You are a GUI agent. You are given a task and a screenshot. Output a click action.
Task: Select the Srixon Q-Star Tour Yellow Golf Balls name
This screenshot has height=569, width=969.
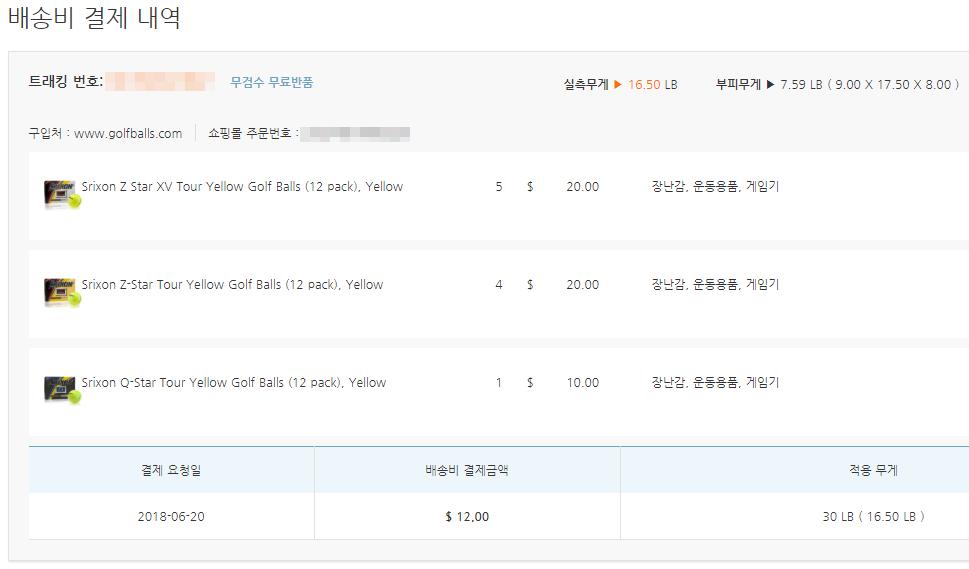233,383
